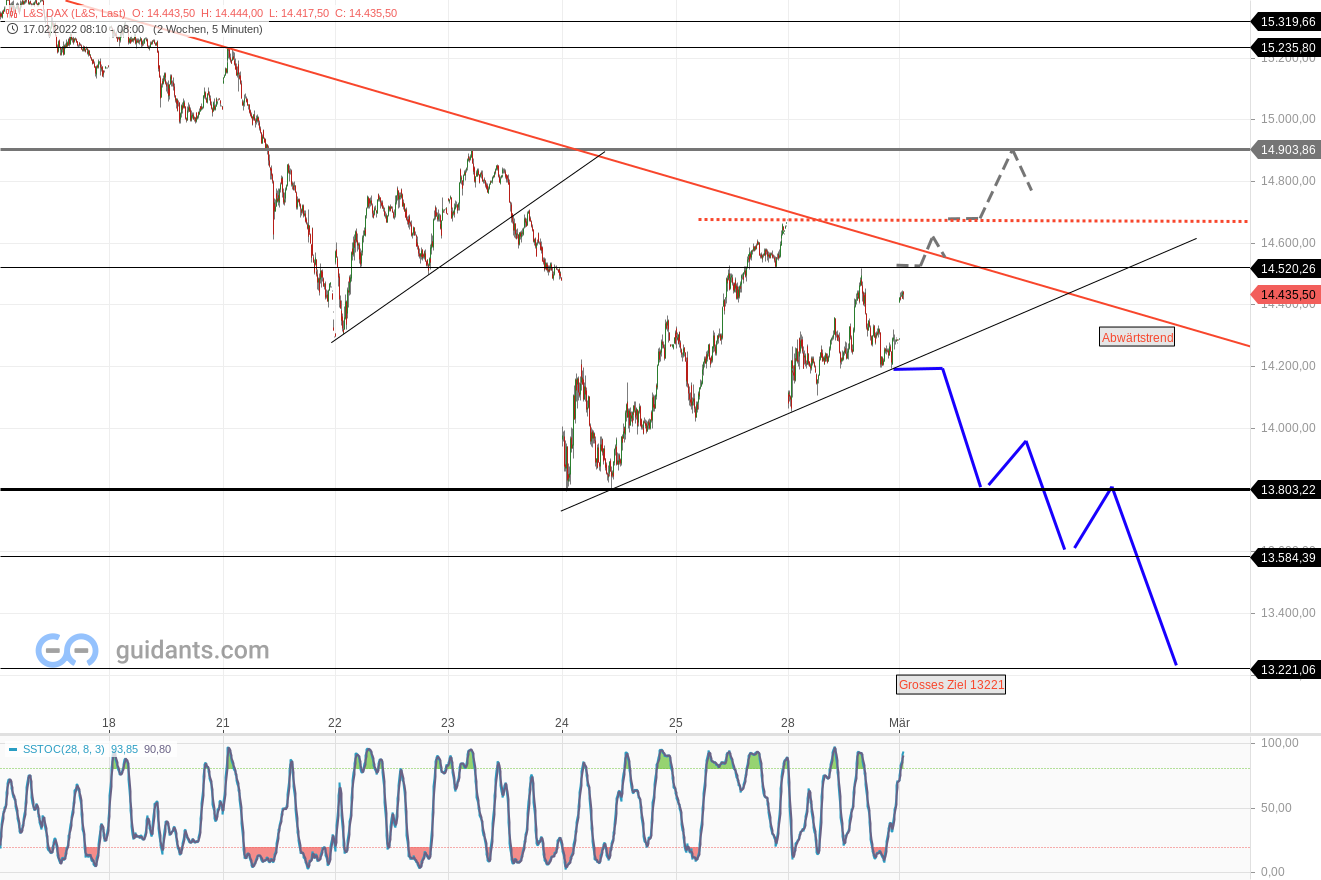This screenshot has width=1321, height=880.
Task: Click the price tag 13.584,39
Action: [1286, 557]
